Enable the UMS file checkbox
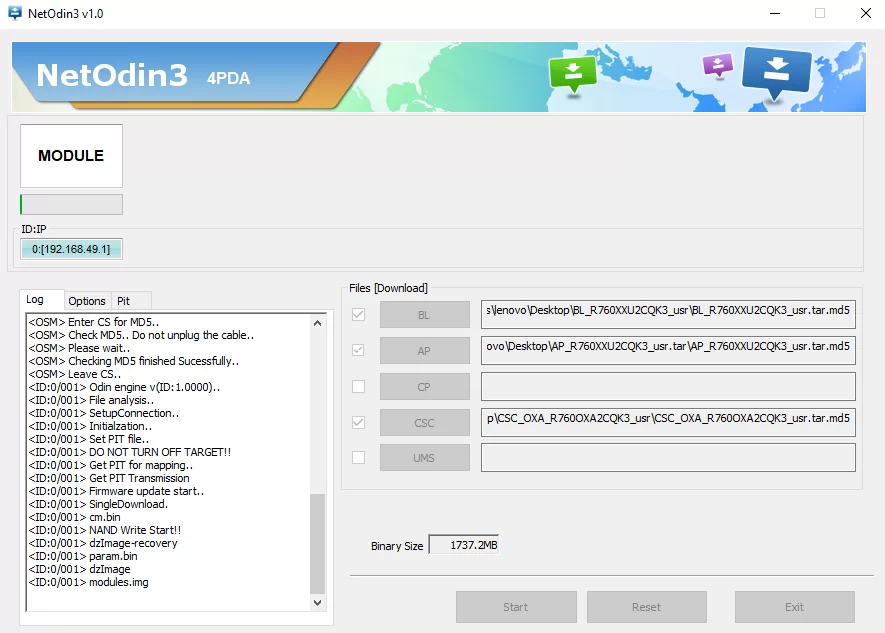This screenshot has width=885, height=633. (359, 458)
